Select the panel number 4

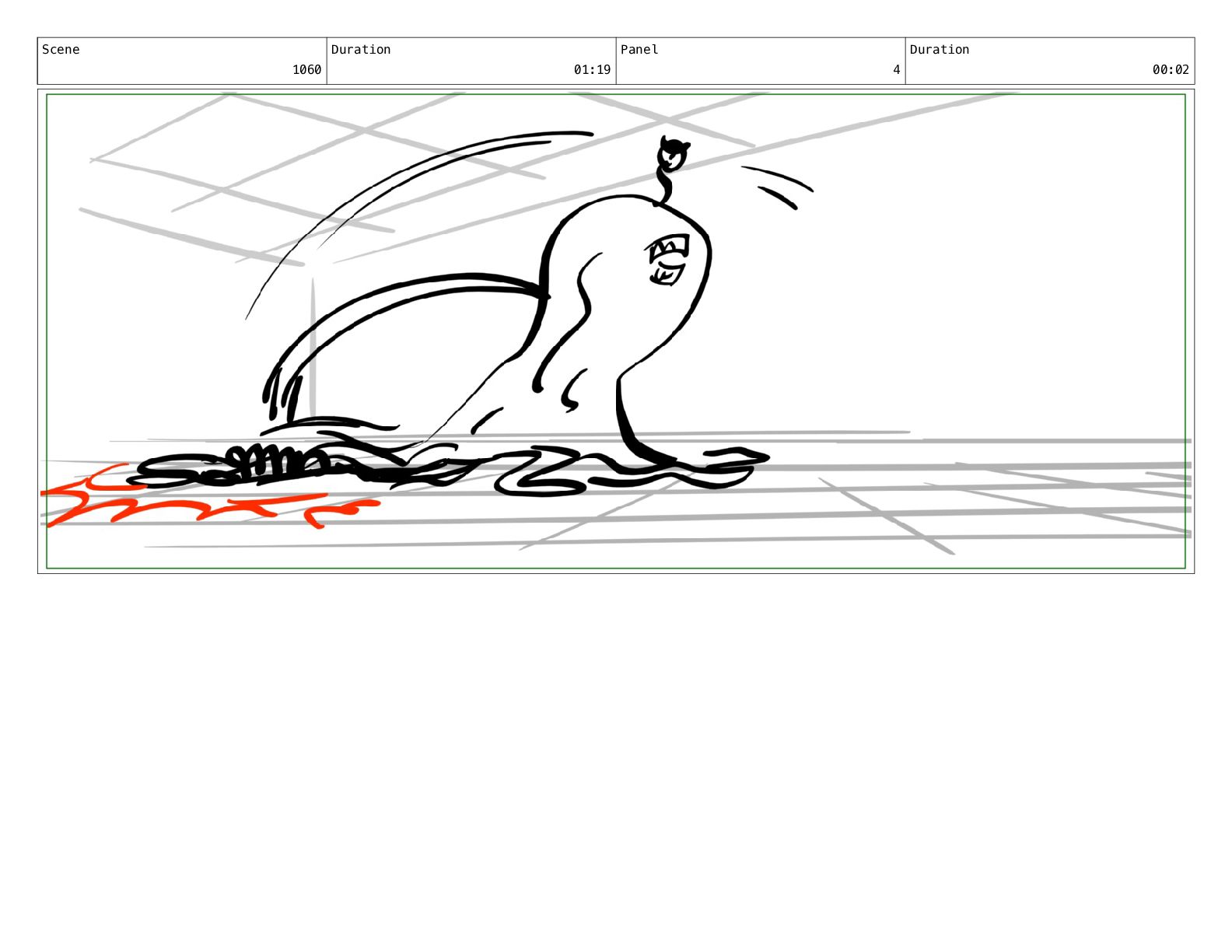coord(896,70)
